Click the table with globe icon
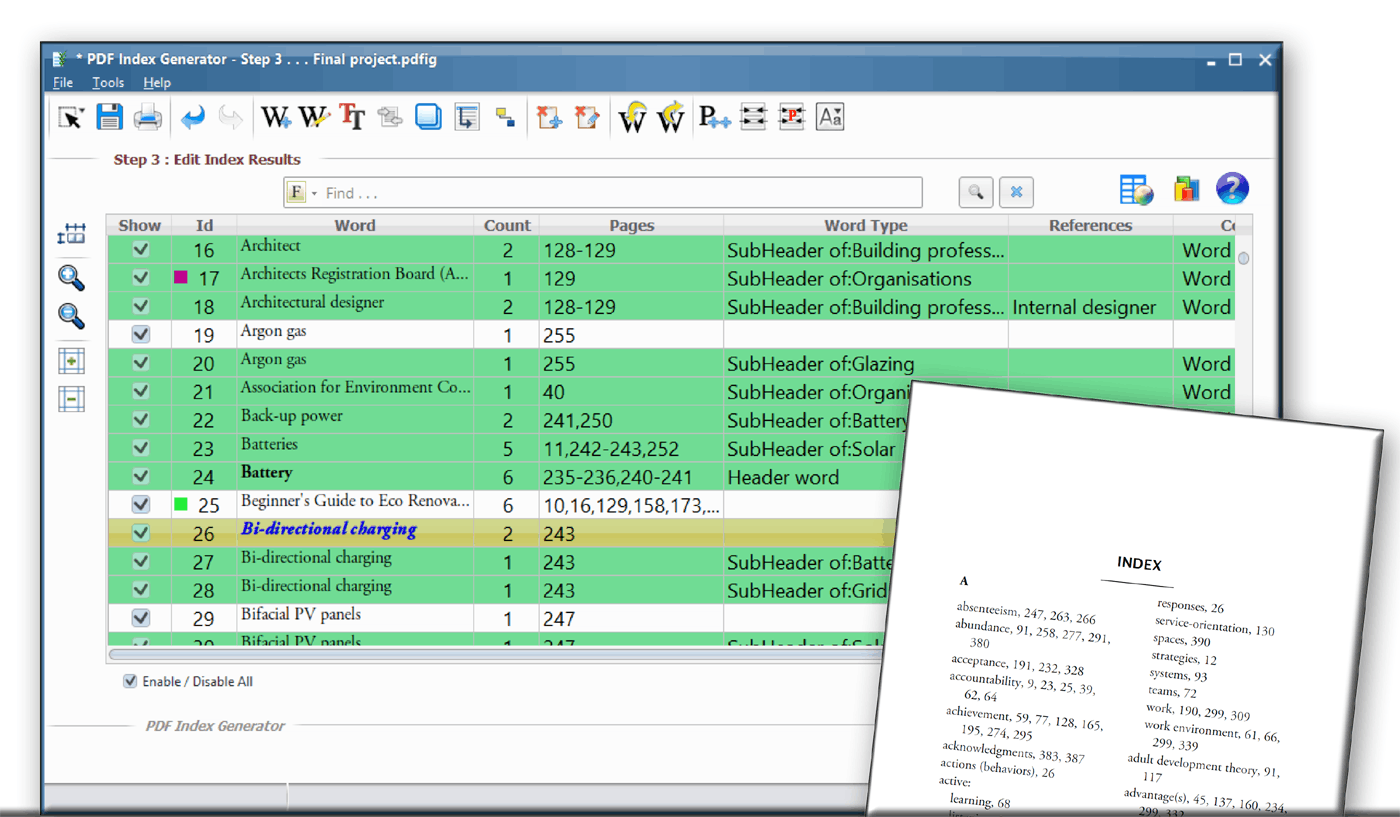The width and height of the screenshot is (1400, 817). point(1137,189)
